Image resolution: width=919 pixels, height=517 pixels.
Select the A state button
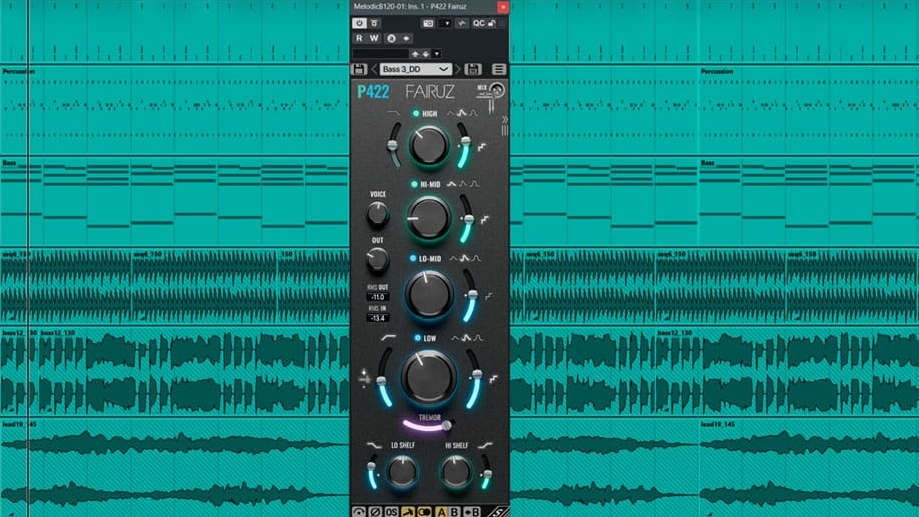click(441, 512)
